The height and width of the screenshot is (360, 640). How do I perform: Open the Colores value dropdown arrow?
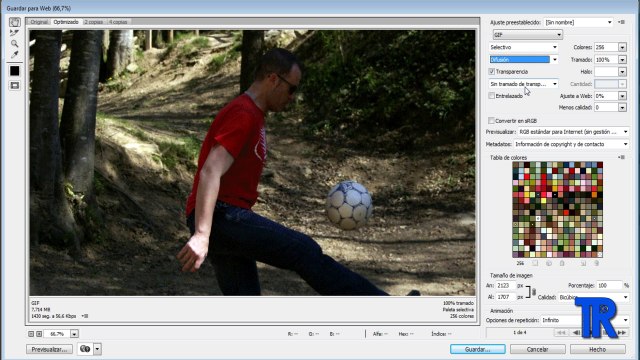[x=622, y=47]
